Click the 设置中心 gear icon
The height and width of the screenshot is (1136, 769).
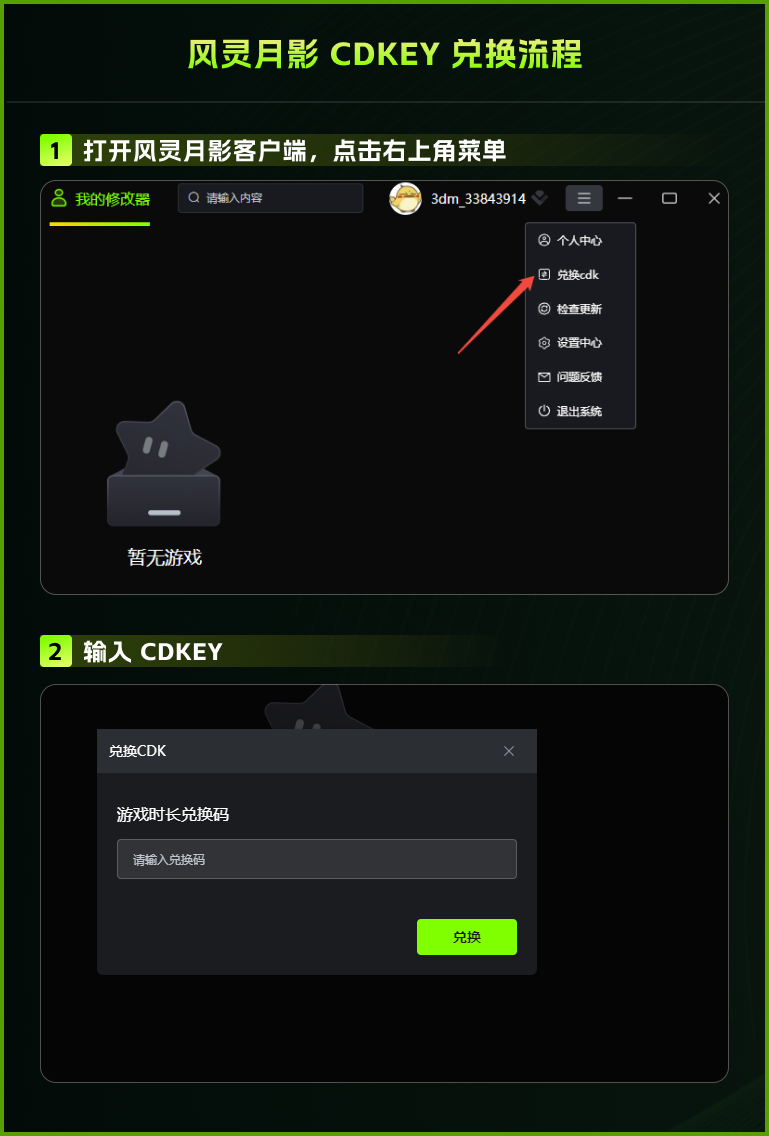[544, 343]
